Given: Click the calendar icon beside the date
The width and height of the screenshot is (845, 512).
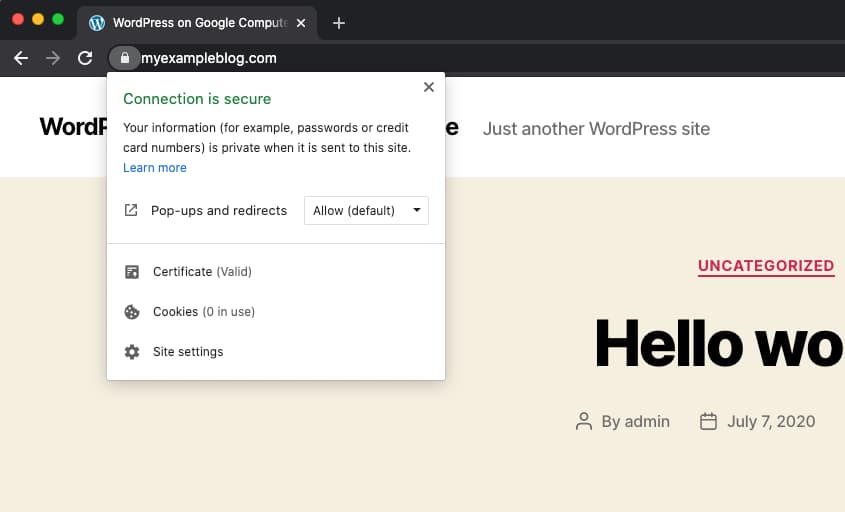Looking at the screenshot, I should pyautogui.click(x=708, y=421).
